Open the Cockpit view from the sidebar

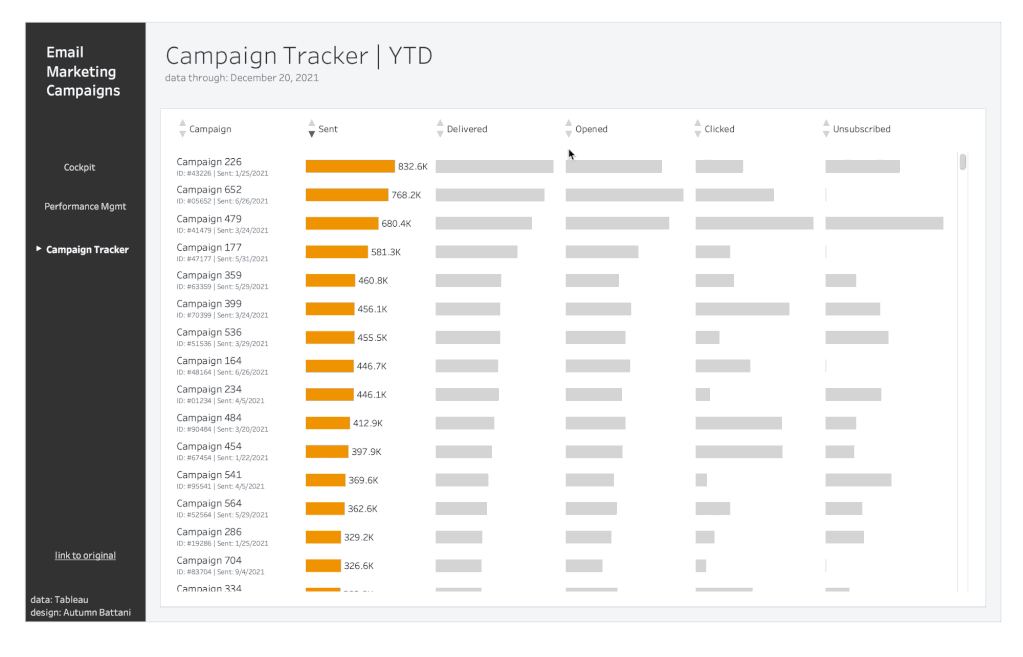(79, 167)
